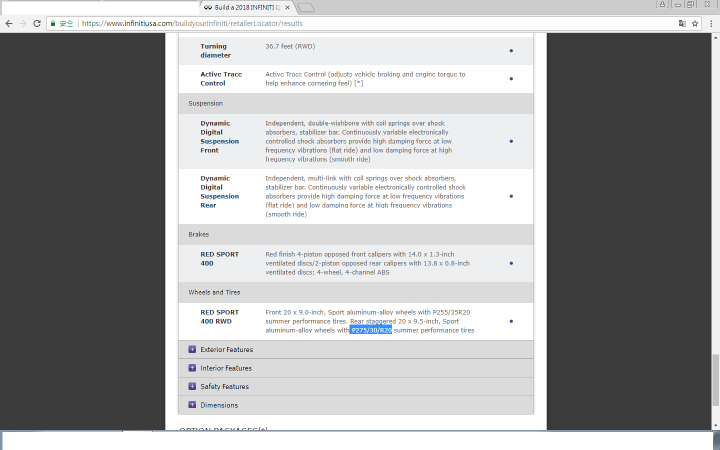View the secure site lock info
720x450 pixels.
click(x=53, y=23)
